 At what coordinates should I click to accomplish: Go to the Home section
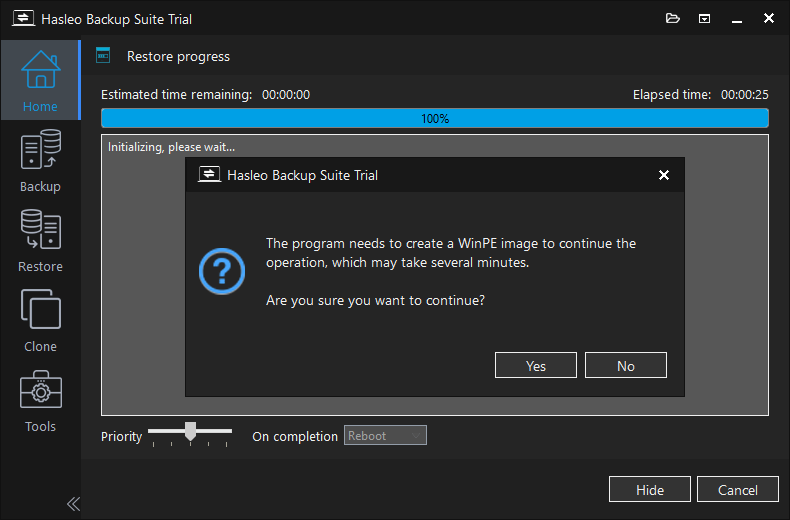tap(40, 81)
